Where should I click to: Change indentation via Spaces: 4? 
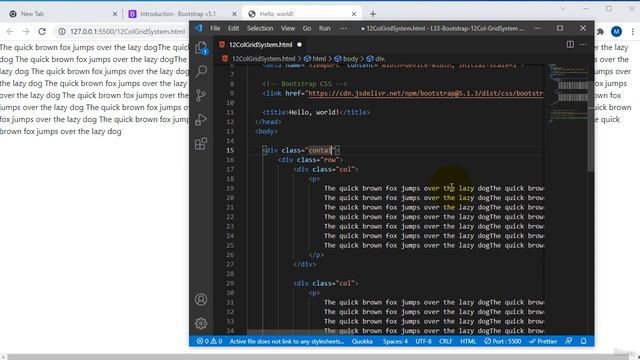click(395, 341)
